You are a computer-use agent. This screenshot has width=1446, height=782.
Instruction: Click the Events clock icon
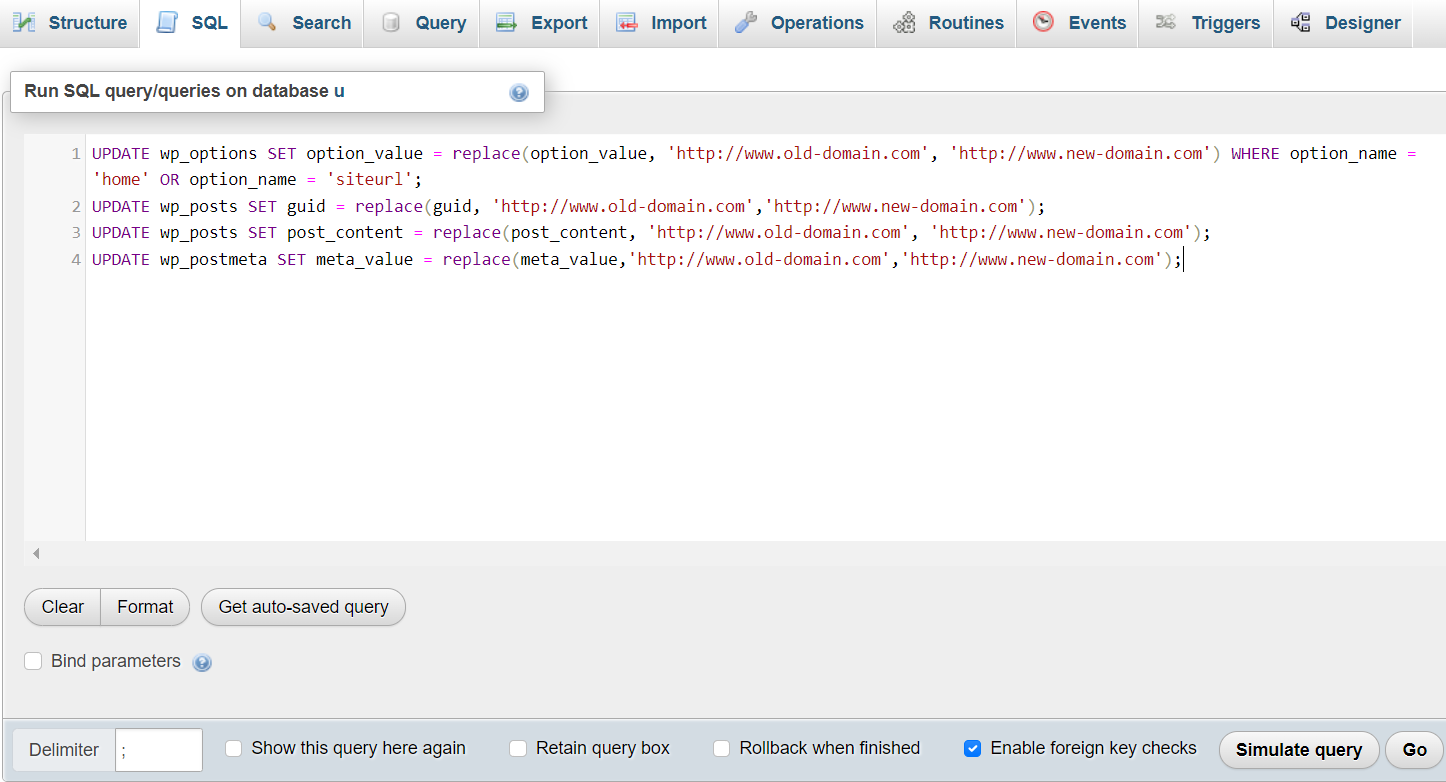click(x=1043, y=22)
